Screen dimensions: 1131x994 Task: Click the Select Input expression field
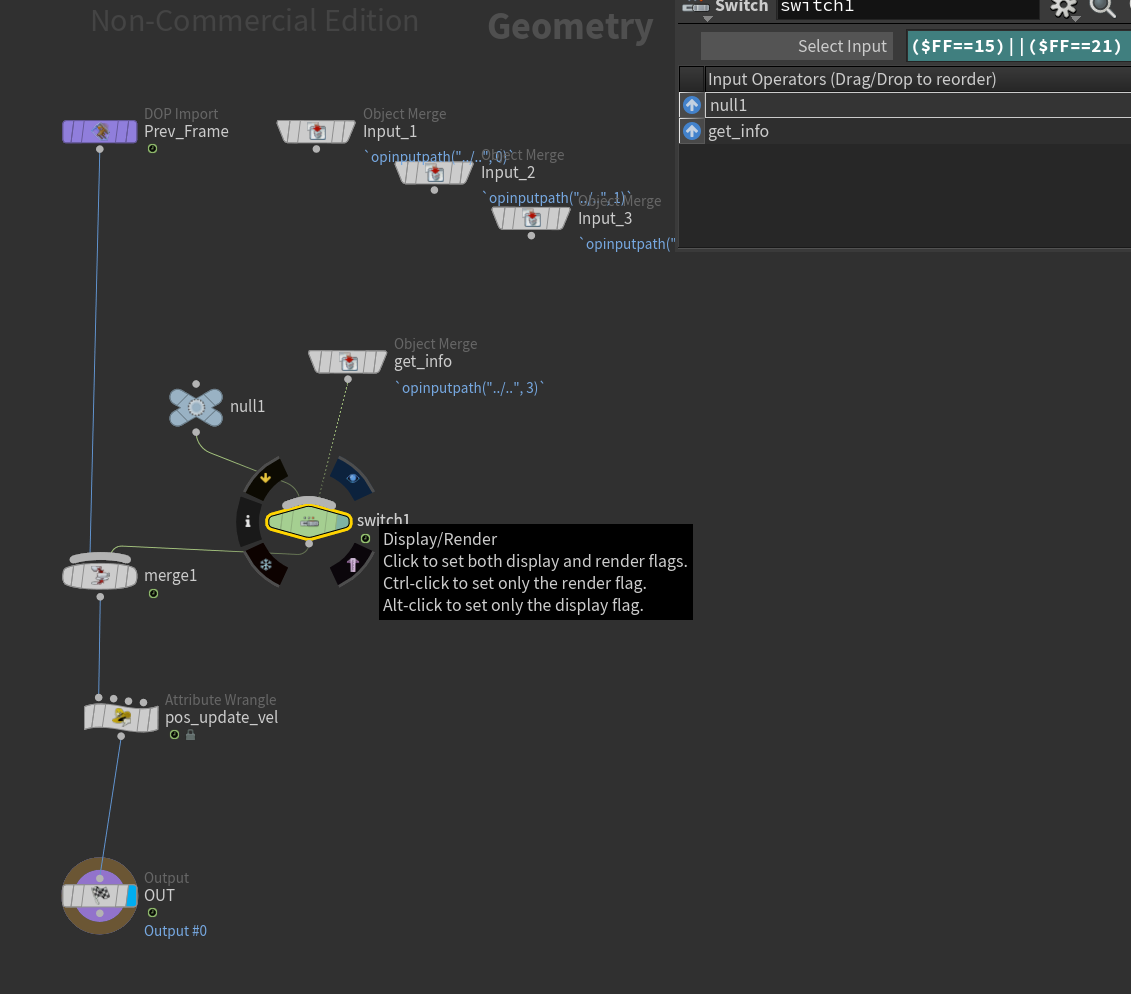click(1018, 46)
